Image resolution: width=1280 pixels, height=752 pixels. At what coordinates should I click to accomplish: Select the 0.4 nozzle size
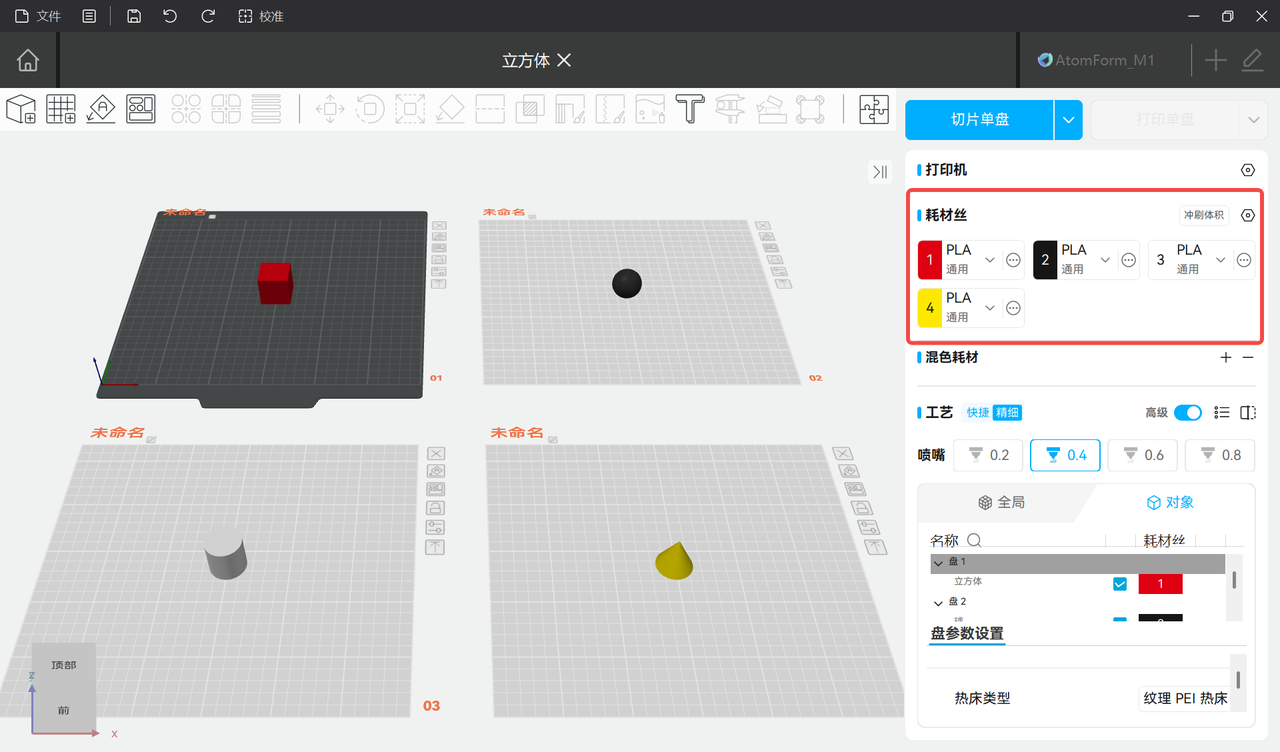pyautogui.click(x=1065, y=455)
